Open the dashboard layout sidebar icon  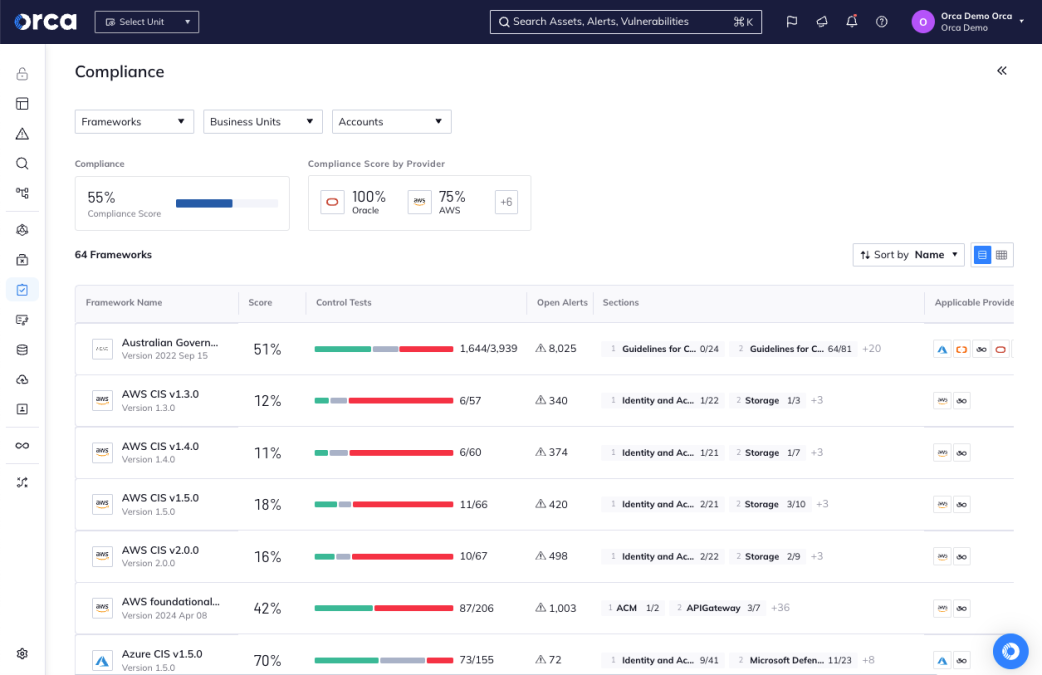click(x=22, y=104)
